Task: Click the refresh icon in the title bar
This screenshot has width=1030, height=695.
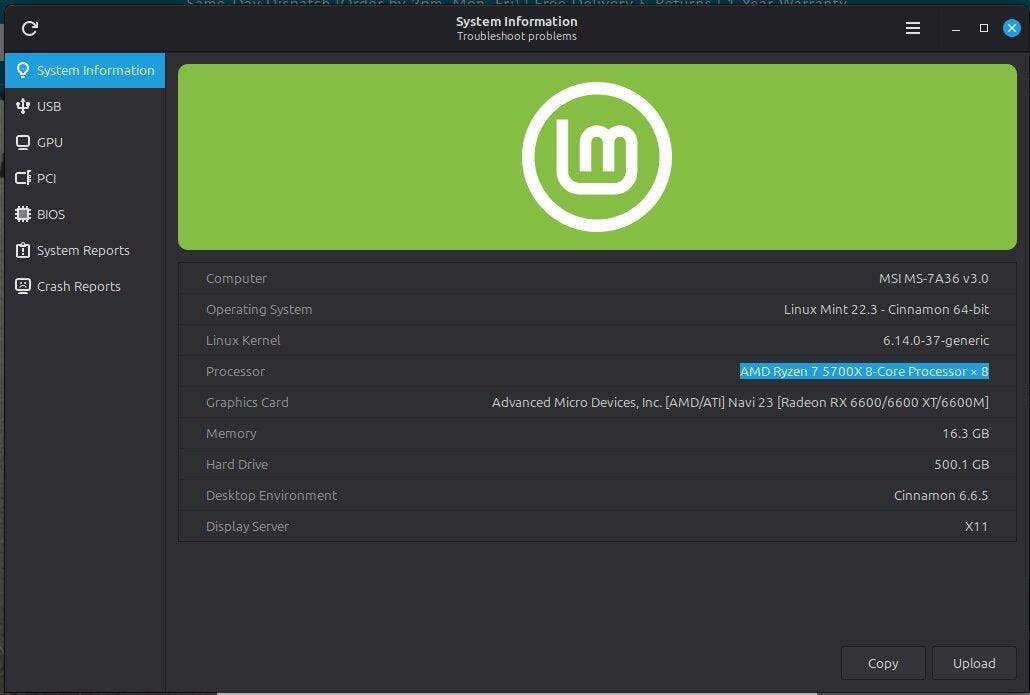Action: [x=30, y=28]
